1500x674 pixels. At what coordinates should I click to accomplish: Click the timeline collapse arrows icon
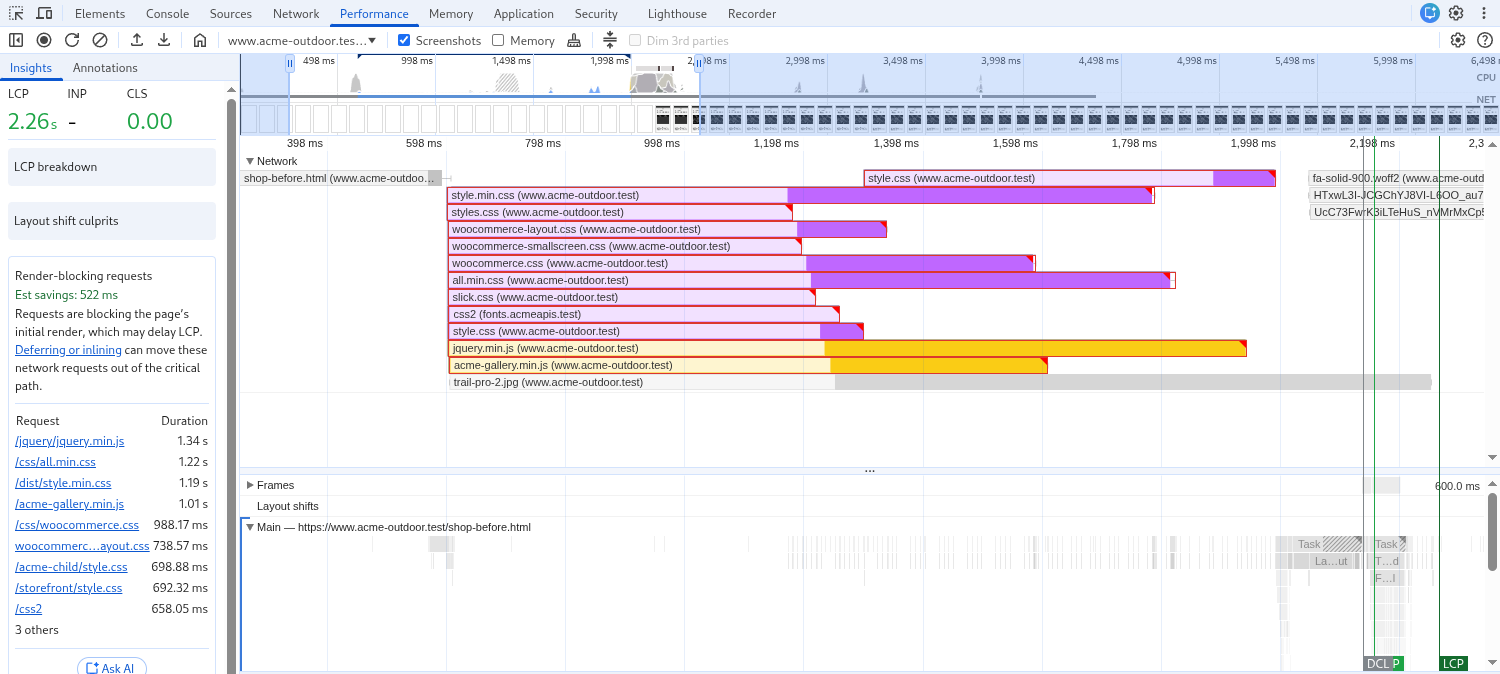coord(610,40)
